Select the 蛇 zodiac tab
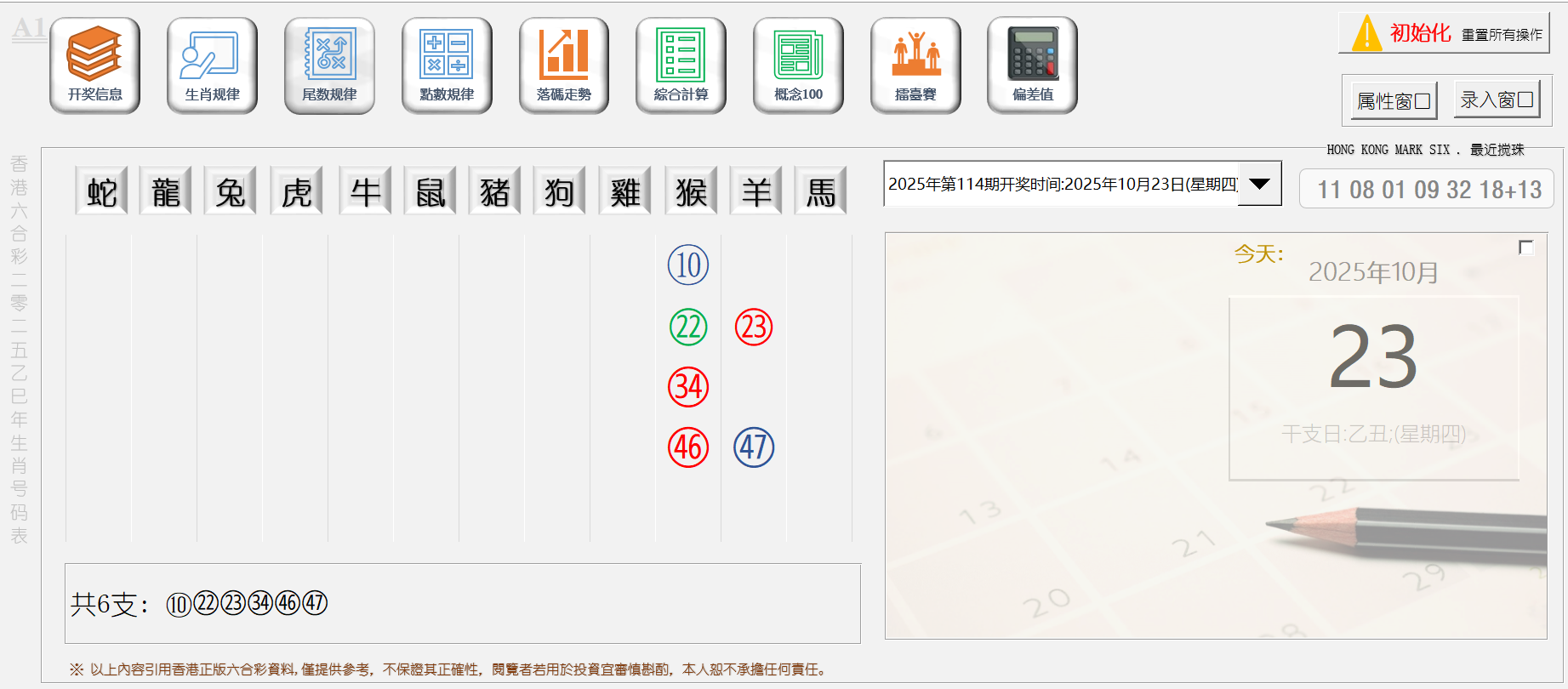 click(x=101, y=191)
